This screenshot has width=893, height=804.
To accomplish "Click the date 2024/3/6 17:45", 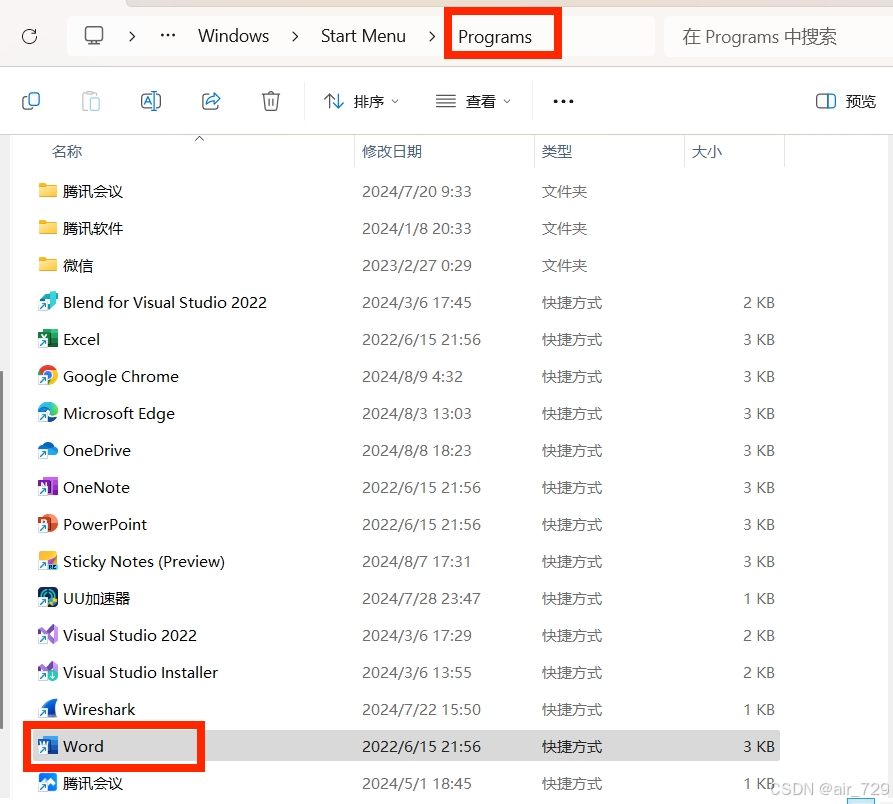I will [417, 302].
